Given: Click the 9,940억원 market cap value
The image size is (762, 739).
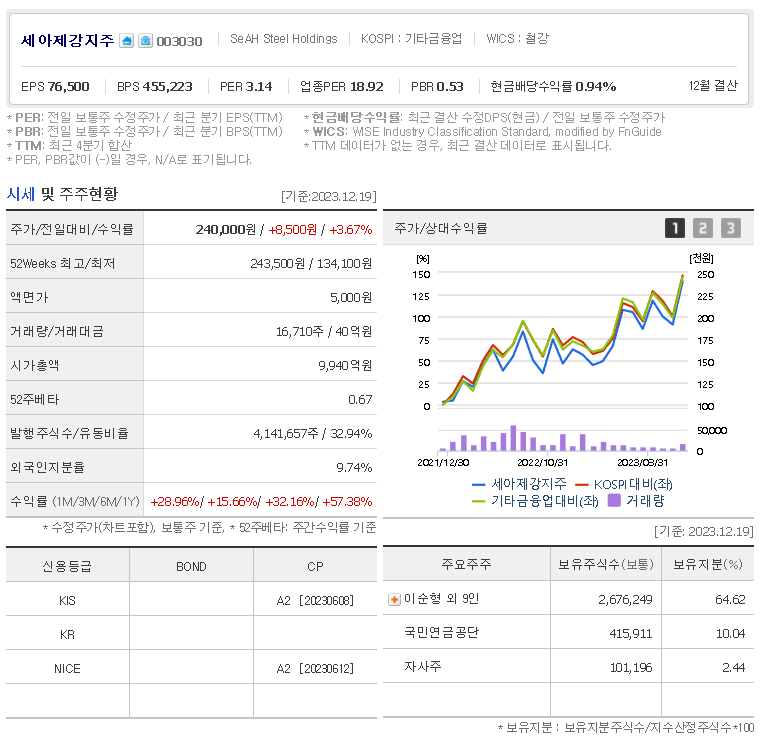Looking at the screenshot, I should pyautogui.click(x=345, y=365).
